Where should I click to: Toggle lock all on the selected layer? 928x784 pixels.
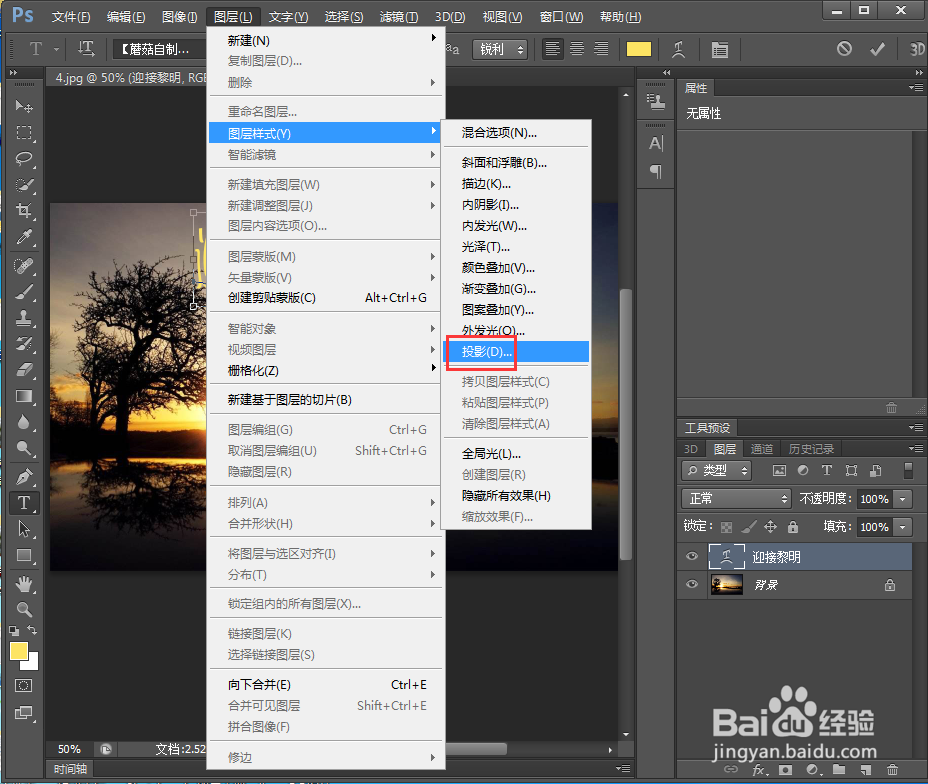pyautogui.click(x=793, y=526)
